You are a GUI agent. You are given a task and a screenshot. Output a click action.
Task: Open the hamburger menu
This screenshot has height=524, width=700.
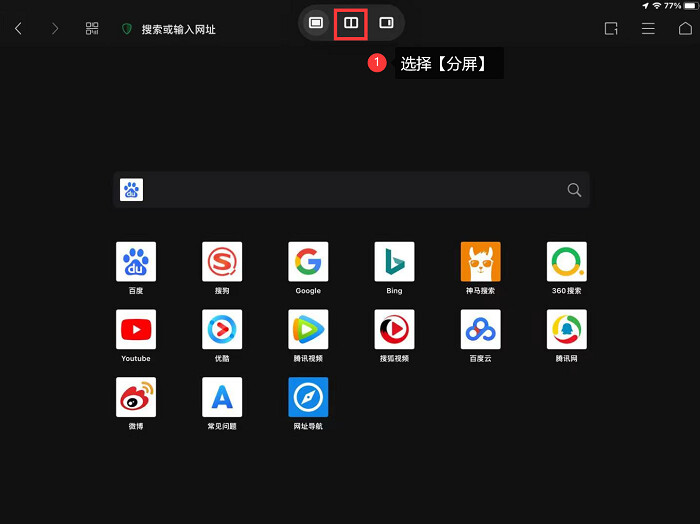click(648, 29)
